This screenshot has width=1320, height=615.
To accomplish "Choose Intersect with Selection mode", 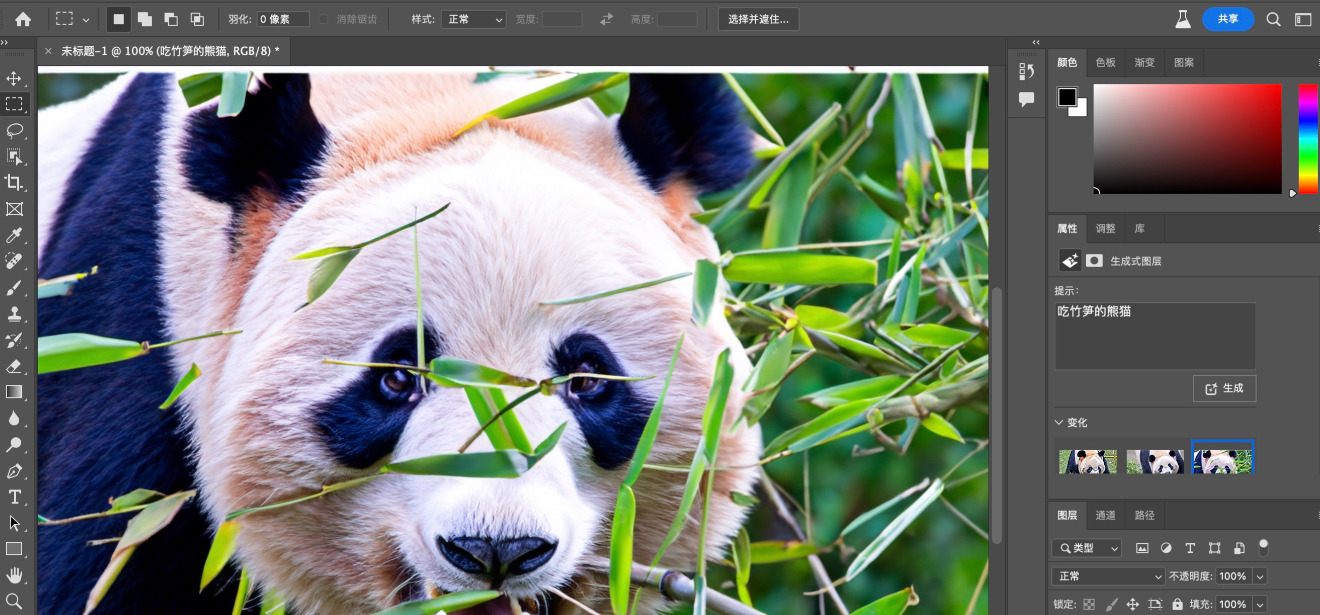I will coord(197,19).
